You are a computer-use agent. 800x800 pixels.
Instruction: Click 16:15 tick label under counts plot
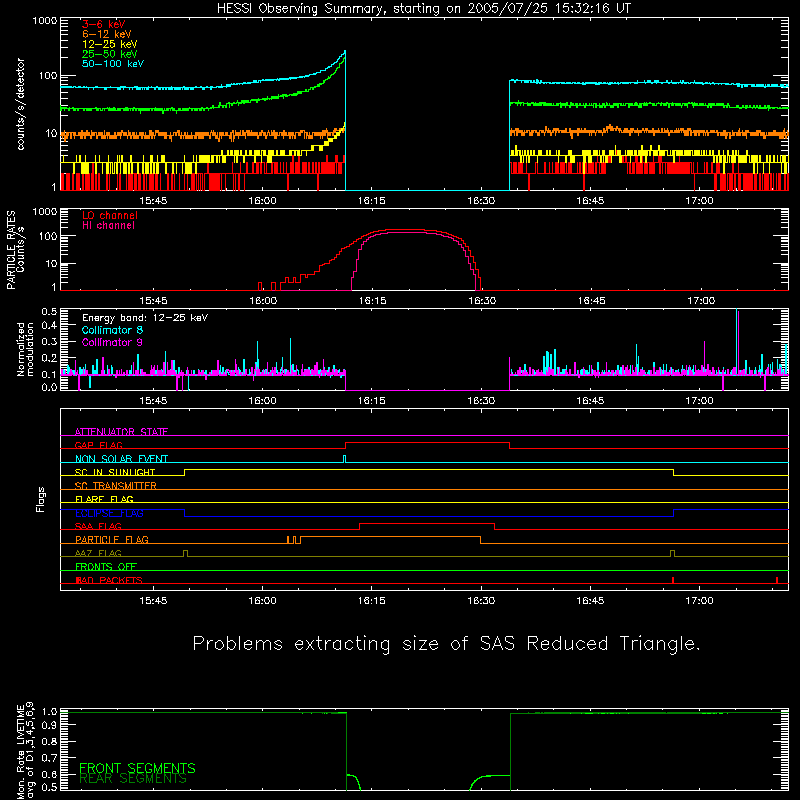click(371, 201)
